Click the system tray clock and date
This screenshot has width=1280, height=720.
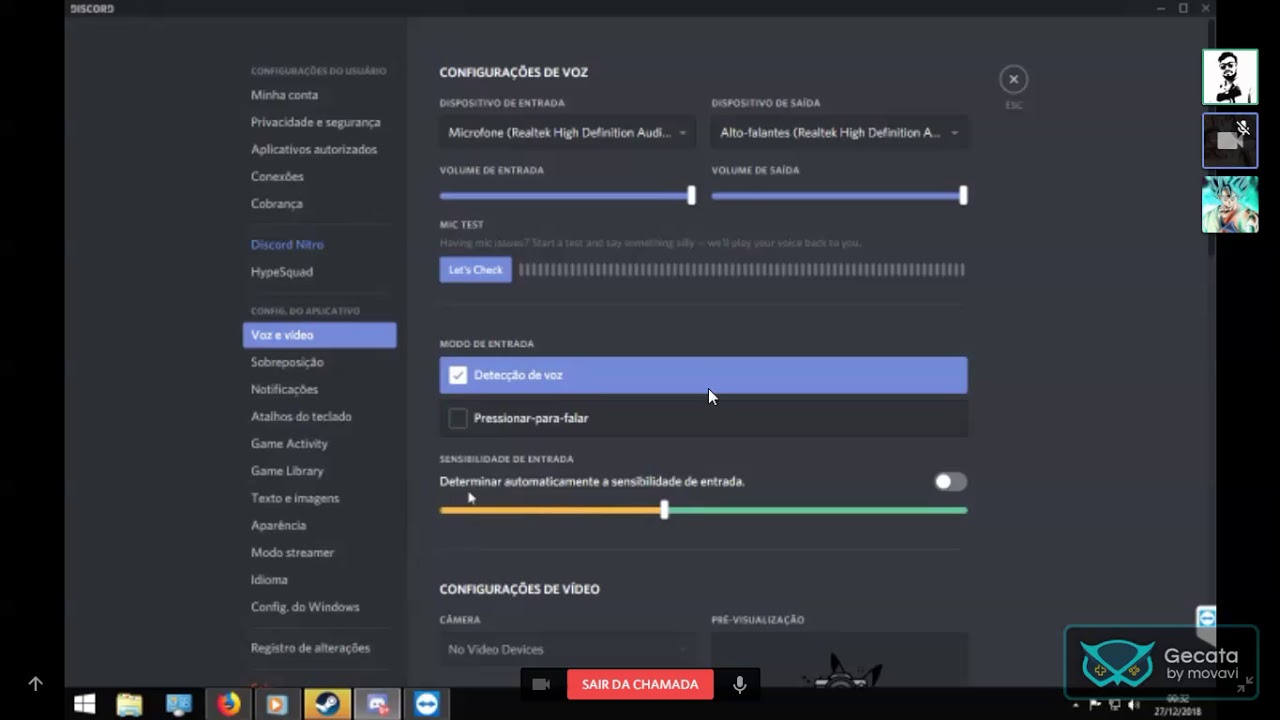pos(1177,705)
